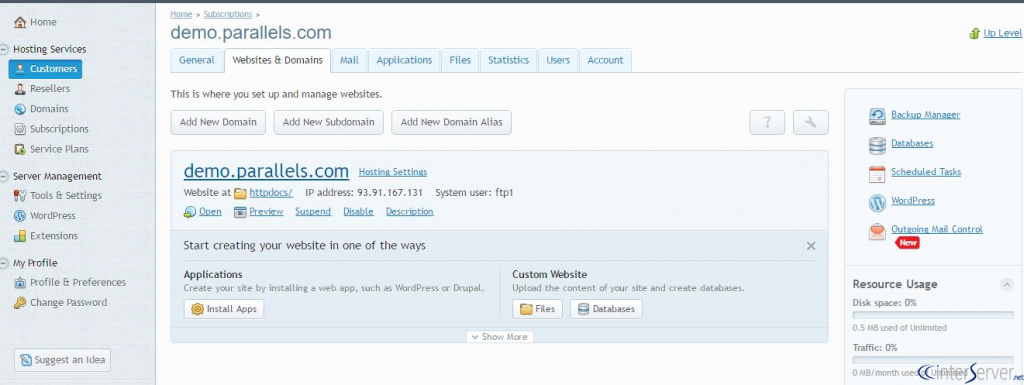The image size is (1024, 385).
Task: Collapse the My Profile section
Action: tap(5, 263)
